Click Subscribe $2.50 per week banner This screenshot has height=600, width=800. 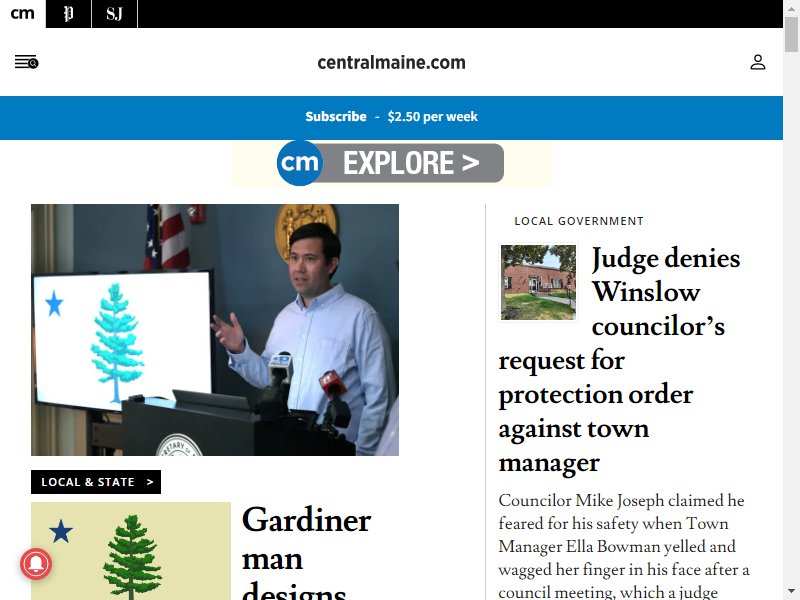click(x=391, y=117)
